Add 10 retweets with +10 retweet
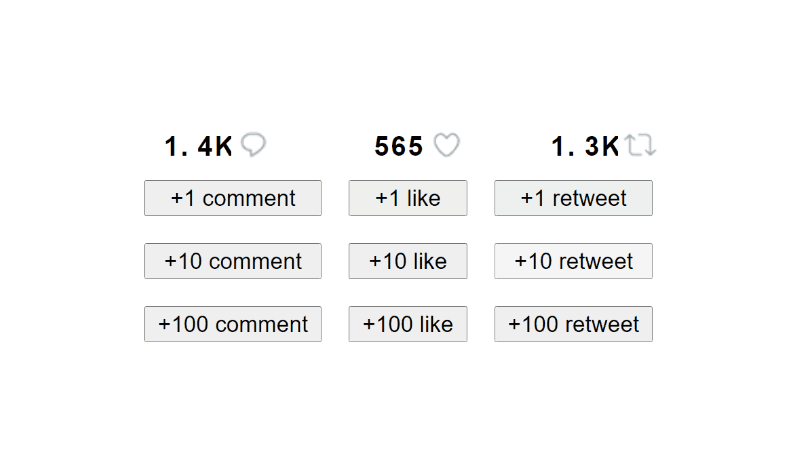 (x=573, y=261)
